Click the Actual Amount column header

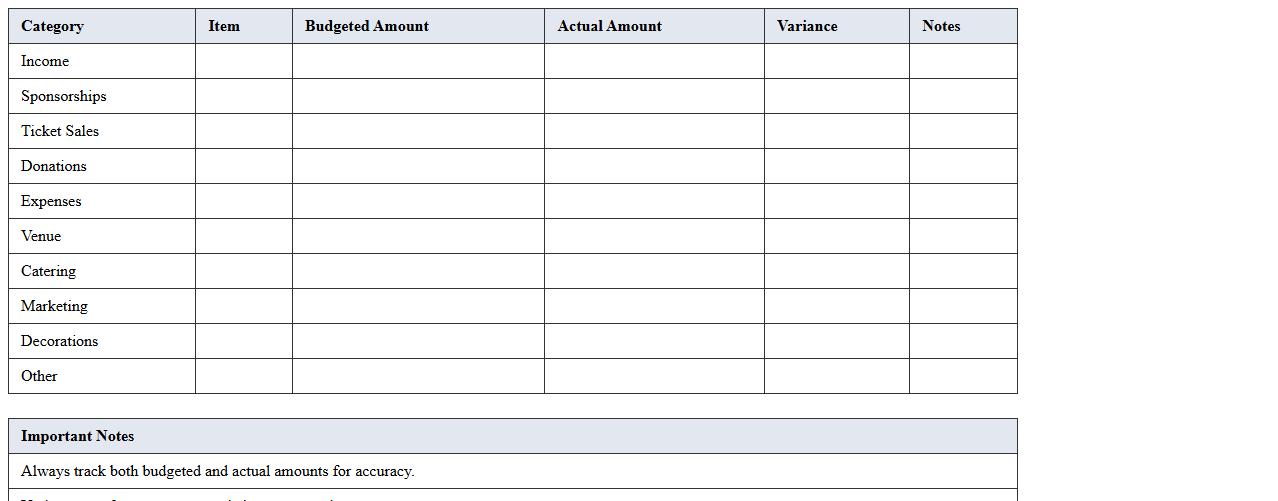(609, 26)
